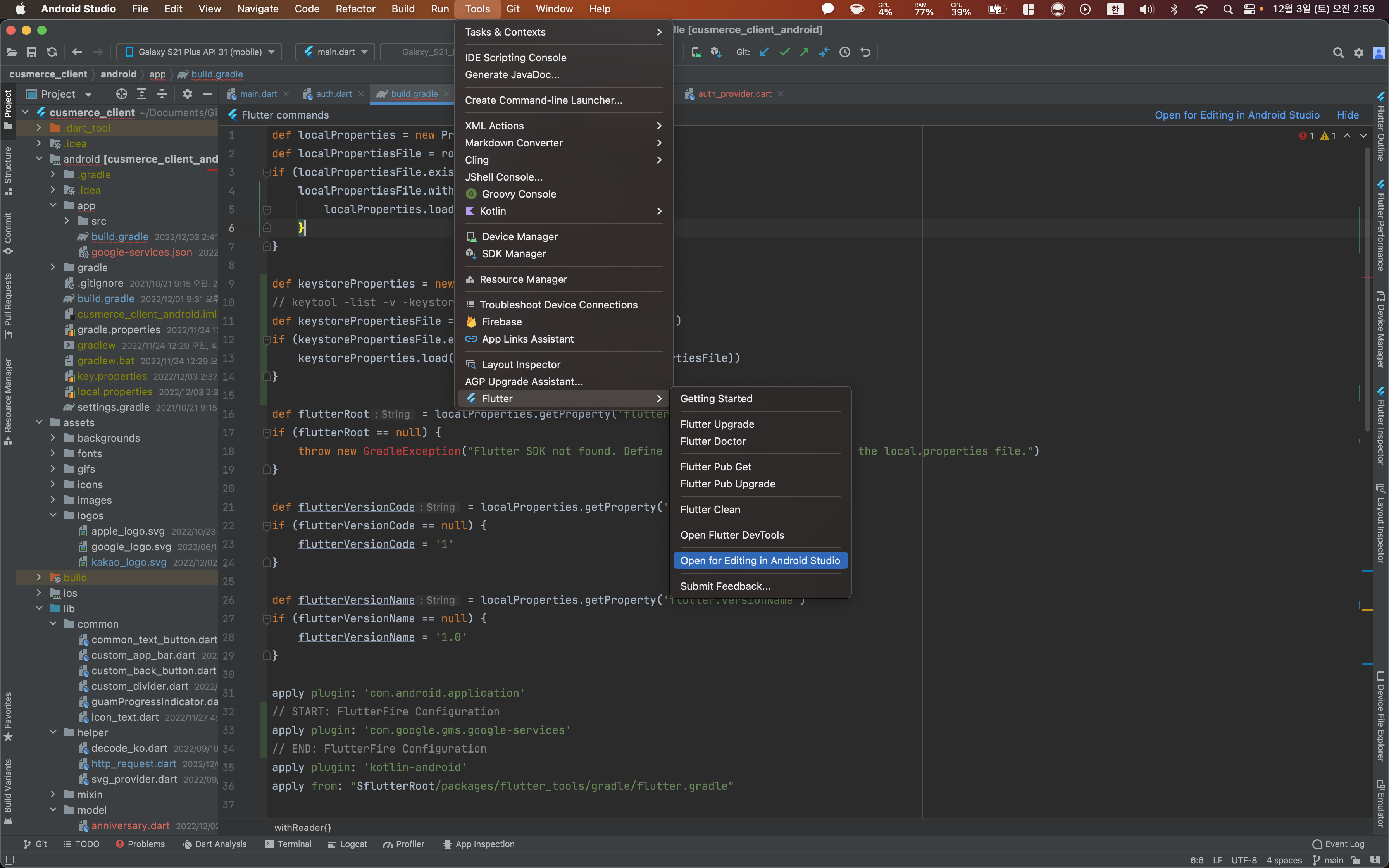Select Flutter Clean from submenu
The image size is (1389, 868).
click(x=710, y=509)
